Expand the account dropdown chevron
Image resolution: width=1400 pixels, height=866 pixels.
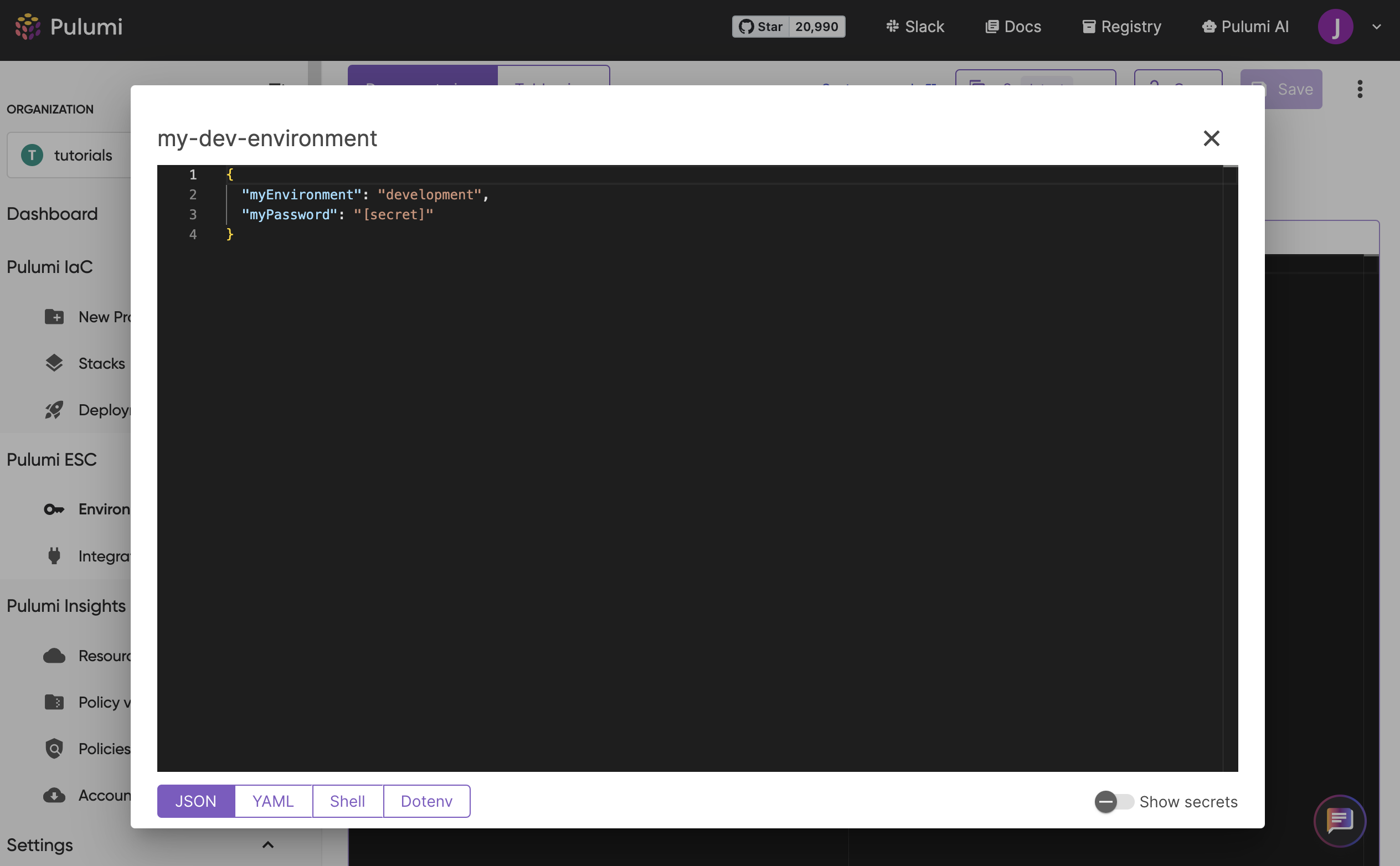tap(1377, 27)
